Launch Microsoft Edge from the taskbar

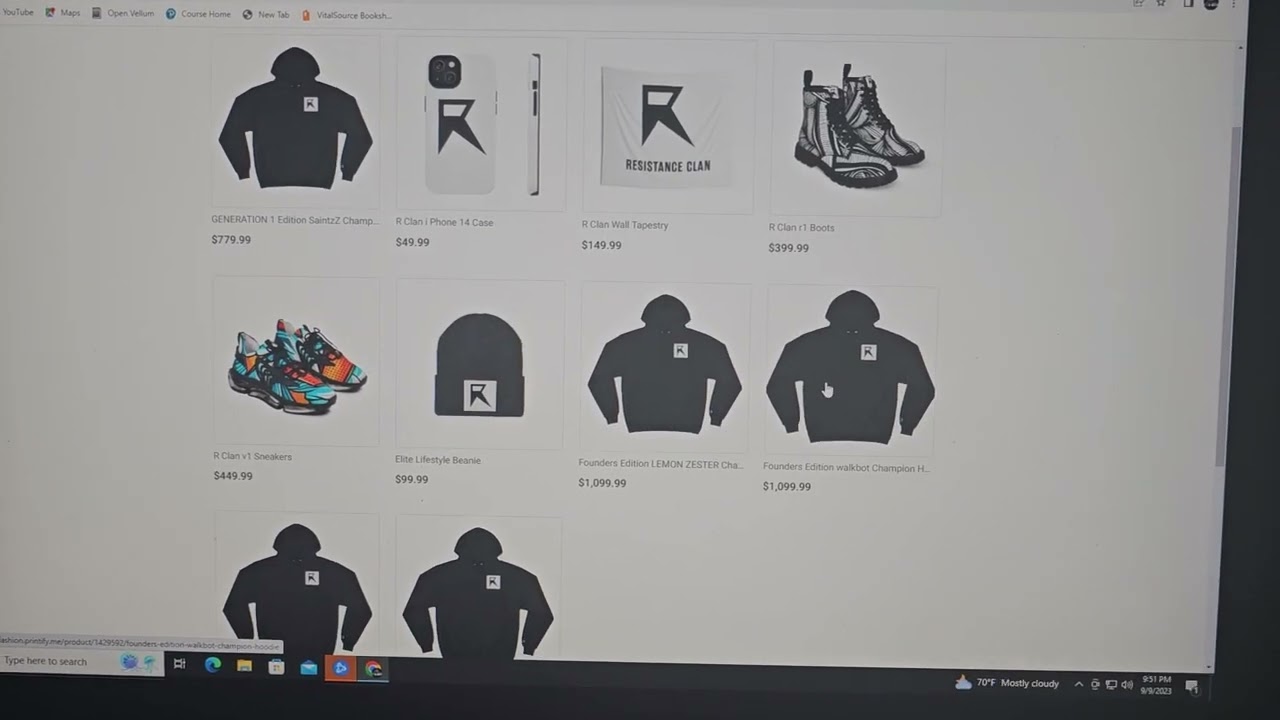coord(212,665)
